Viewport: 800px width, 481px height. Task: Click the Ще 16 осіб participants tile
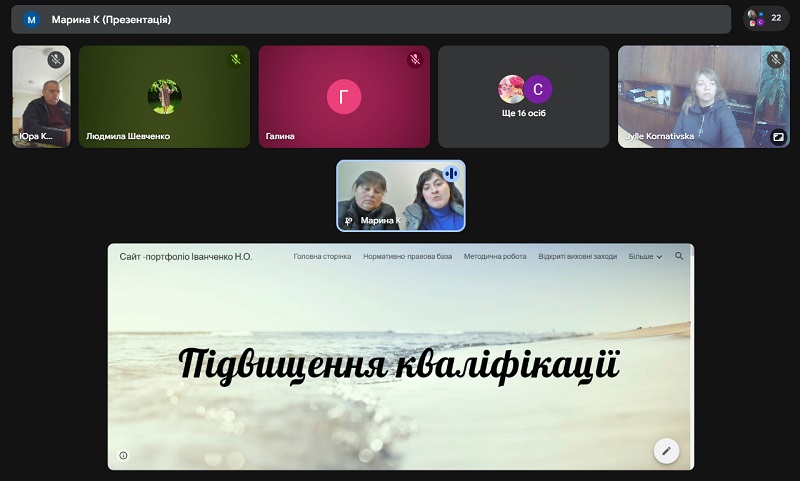click(x=524, y=97)
